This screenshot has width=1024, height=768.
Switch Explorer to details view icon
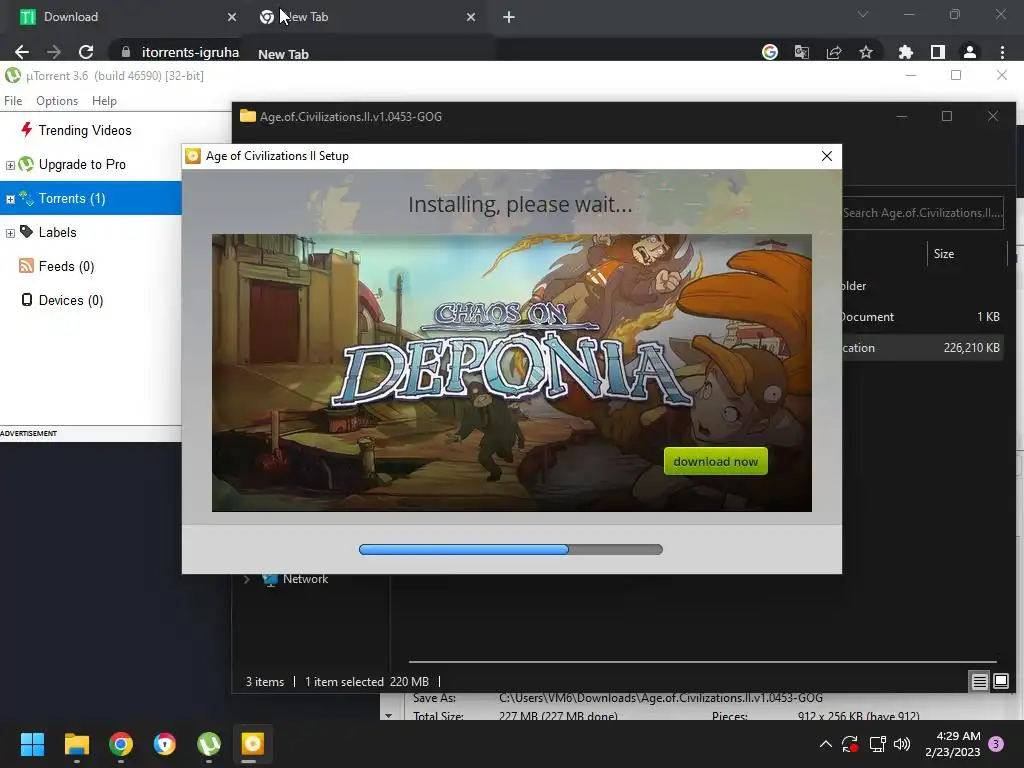(979, 682)
